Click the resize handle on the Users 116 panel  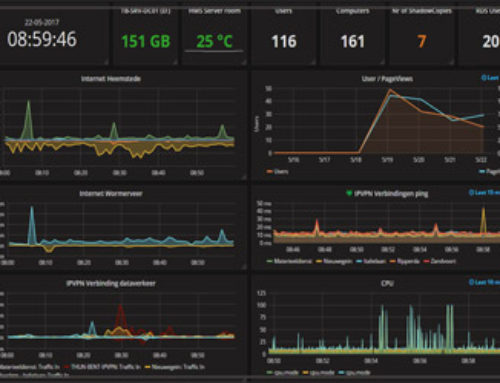313,62
